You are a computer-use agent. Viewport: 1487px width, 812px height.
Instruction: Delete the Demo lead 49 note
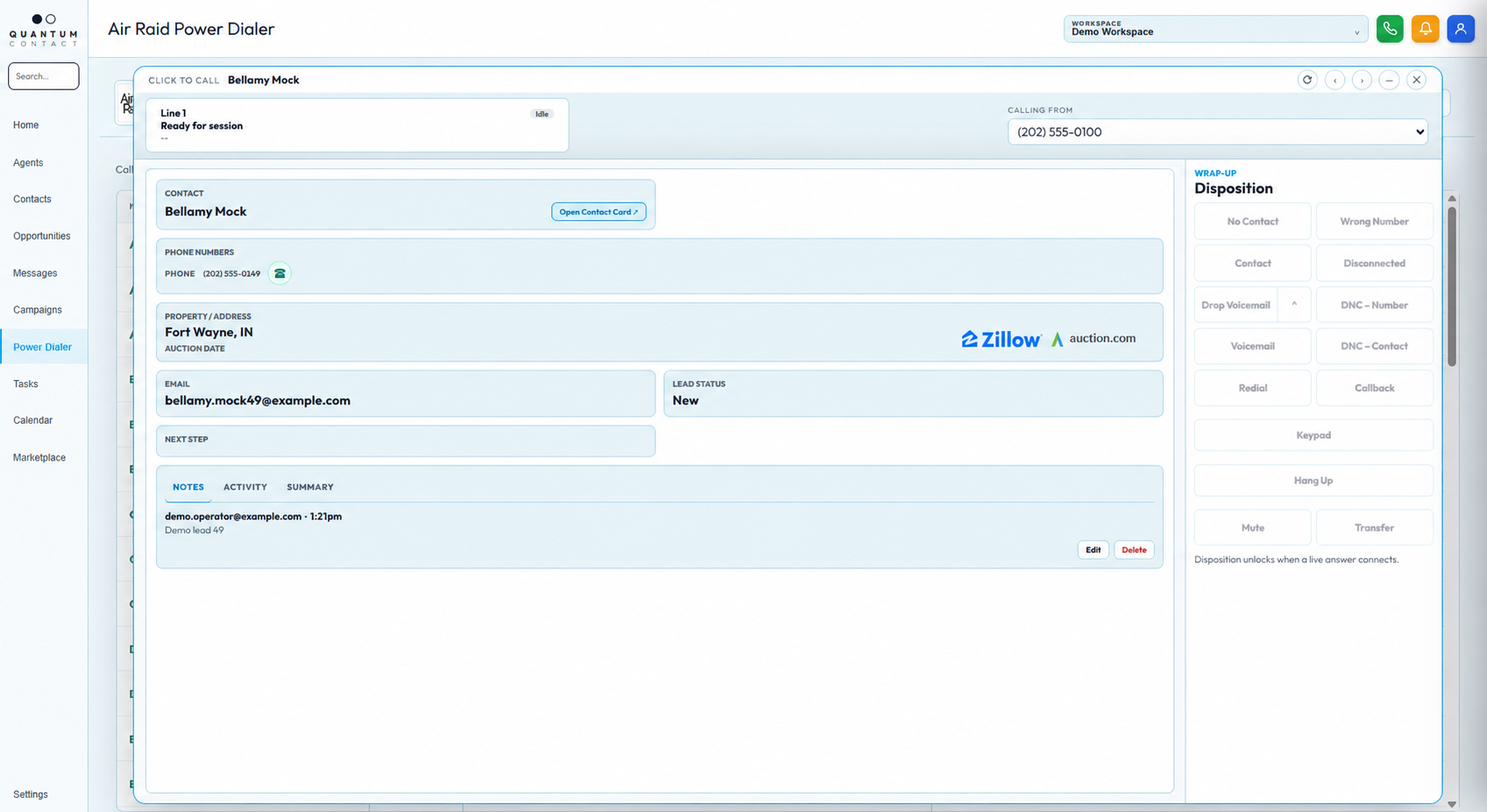tap(1134, 550)
